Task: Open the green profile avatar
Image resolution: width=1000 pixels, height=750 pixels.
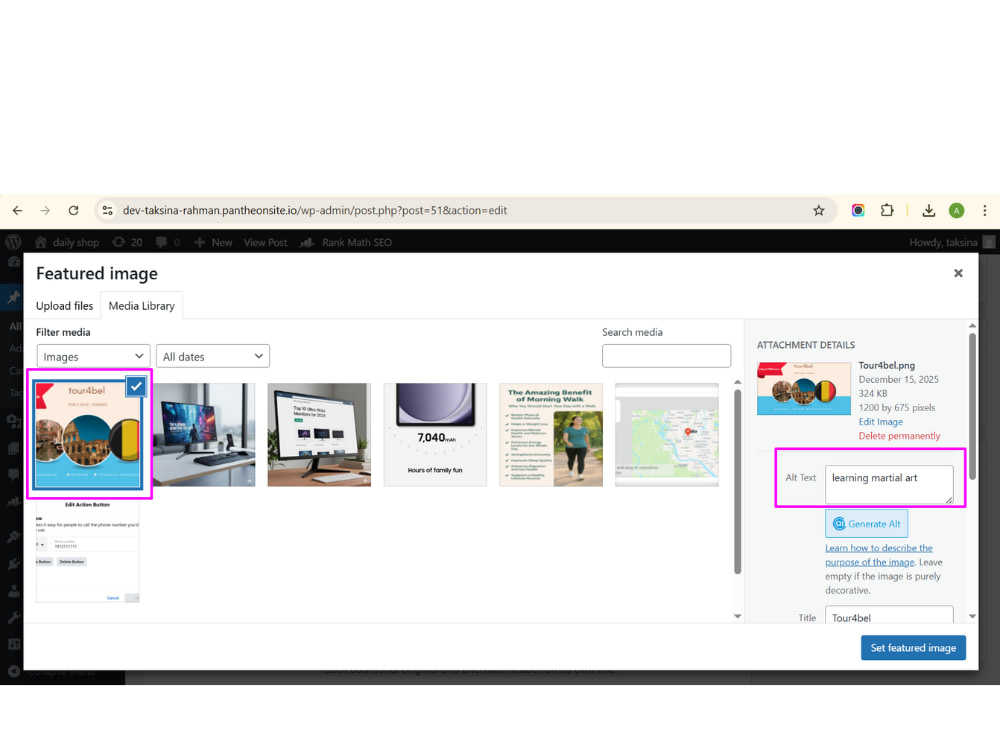Action: (x=957, y=210)
